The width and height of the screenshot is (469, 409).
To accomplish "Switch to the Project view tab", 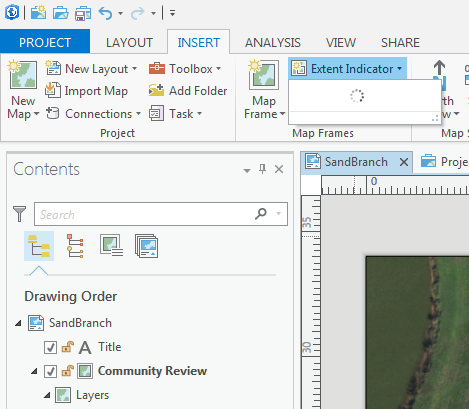I will click(445, 162).
